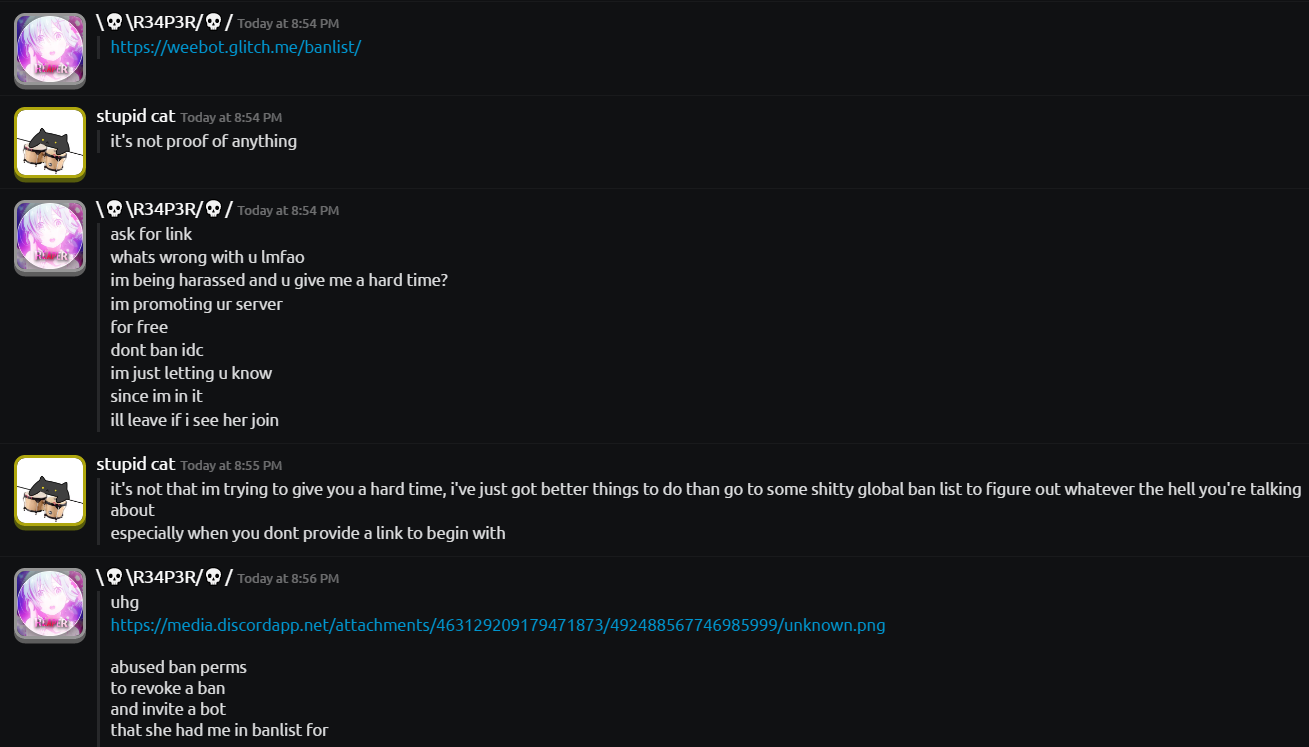Screen dimensions: 1309x747
Task: Click the "it's not proof of anything" message
Action: click(x=203, y=141)
